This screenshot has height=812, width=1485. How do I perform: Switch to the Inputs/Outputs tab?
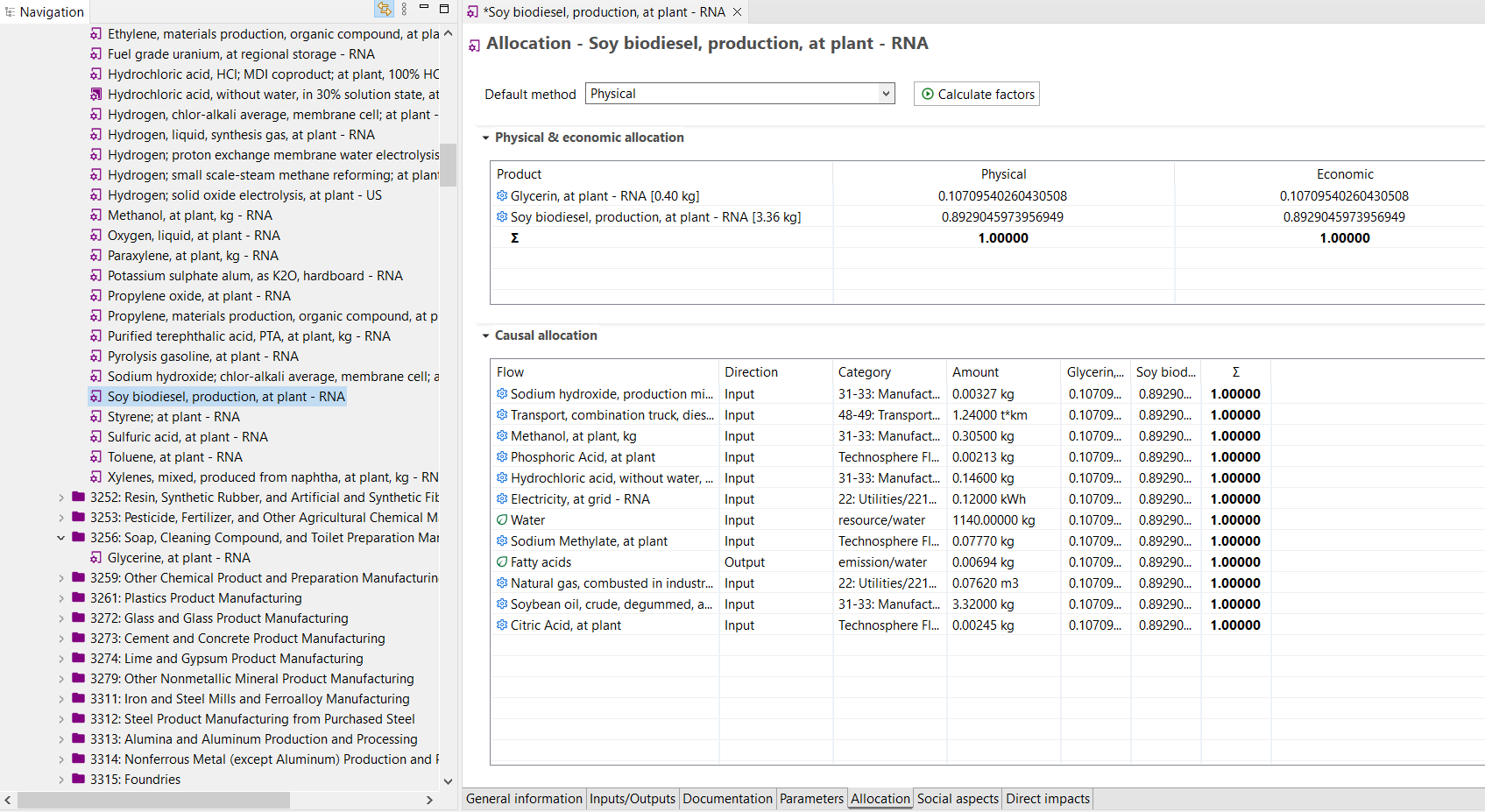pos(632,799)
